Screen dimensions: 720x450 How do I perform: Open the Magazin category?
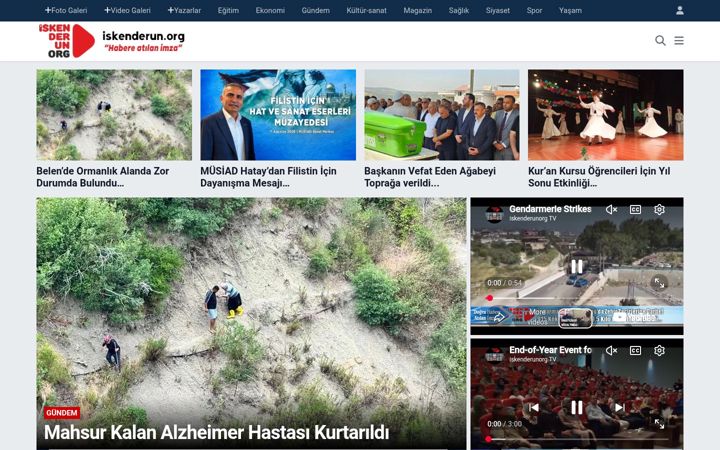pyautogui.click(x=417, y=10)
